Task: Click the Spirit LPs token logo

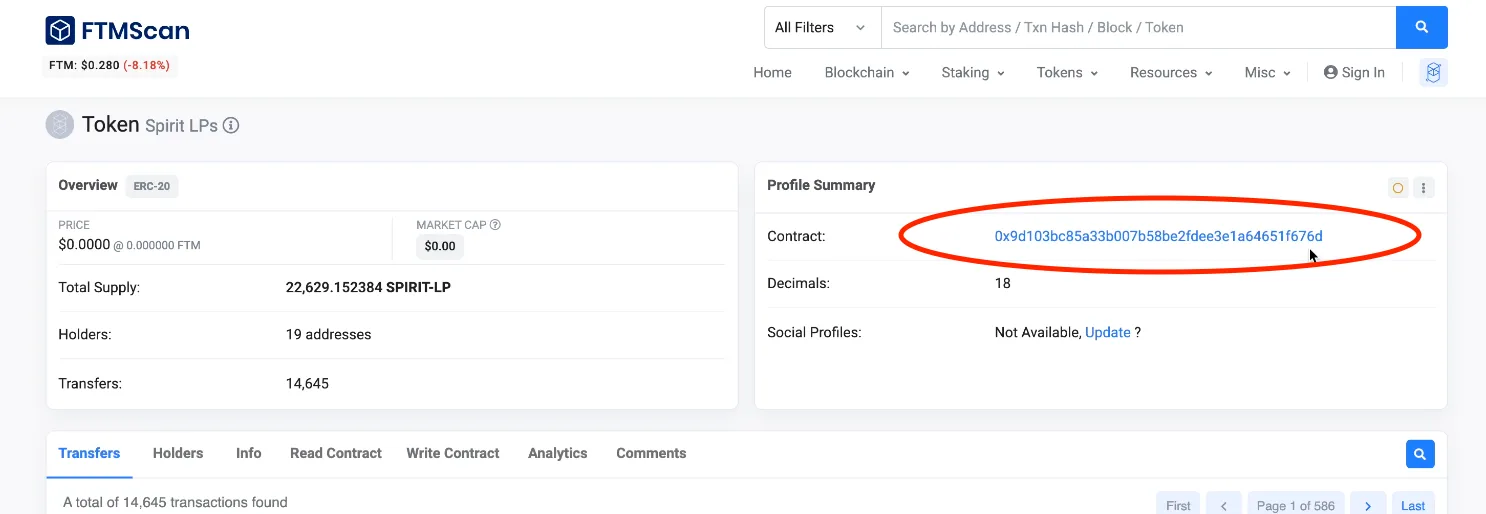Action: [x=60, y=125]
